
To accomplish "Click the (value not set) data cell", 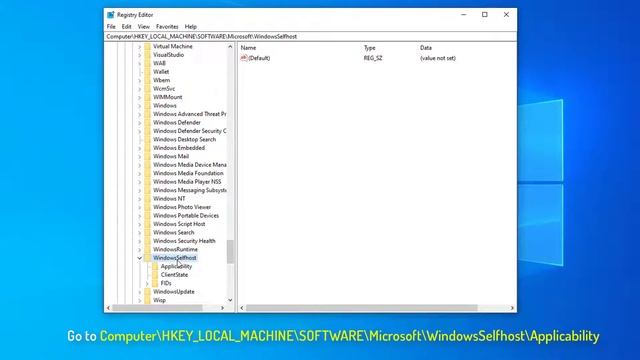I will click(x=438, y=58).
